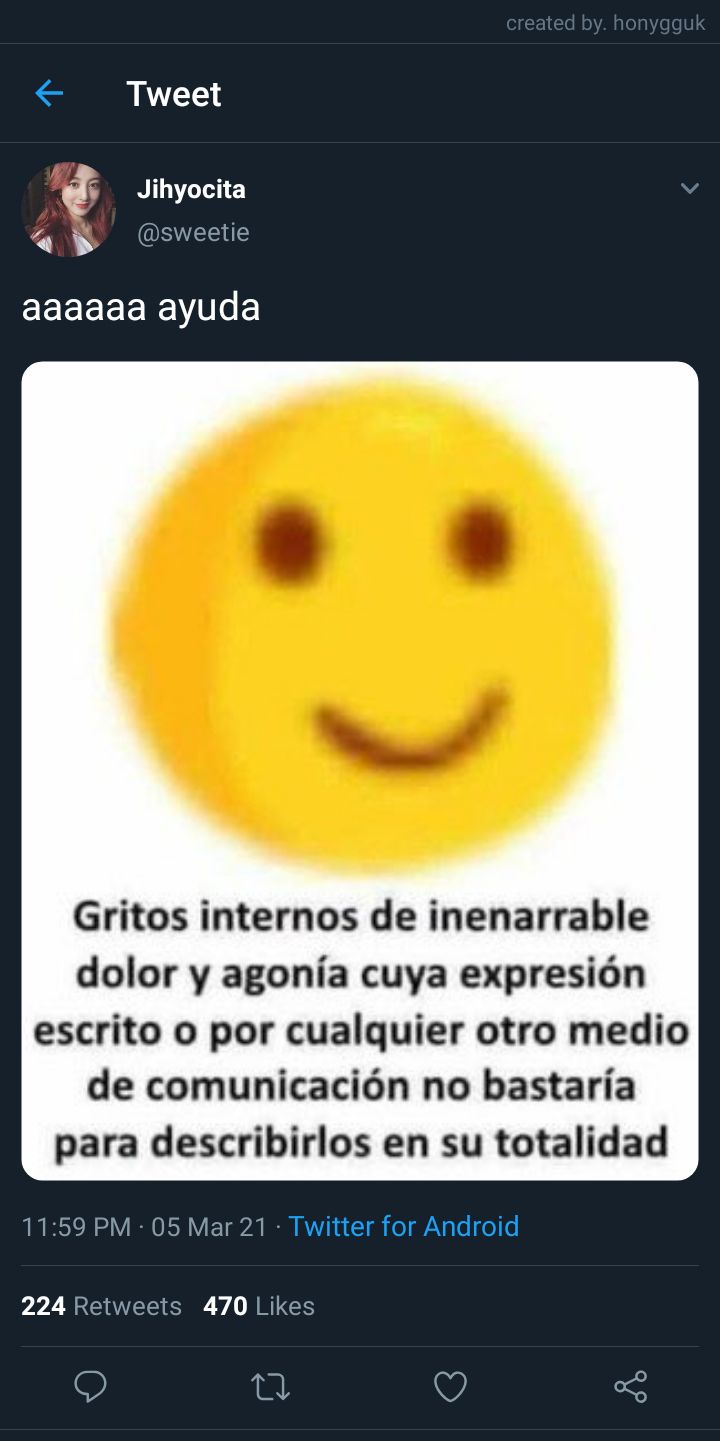Open Jihyocita's profile picture
Viewport: 720px width, 1441px height.
click(69, 210)
